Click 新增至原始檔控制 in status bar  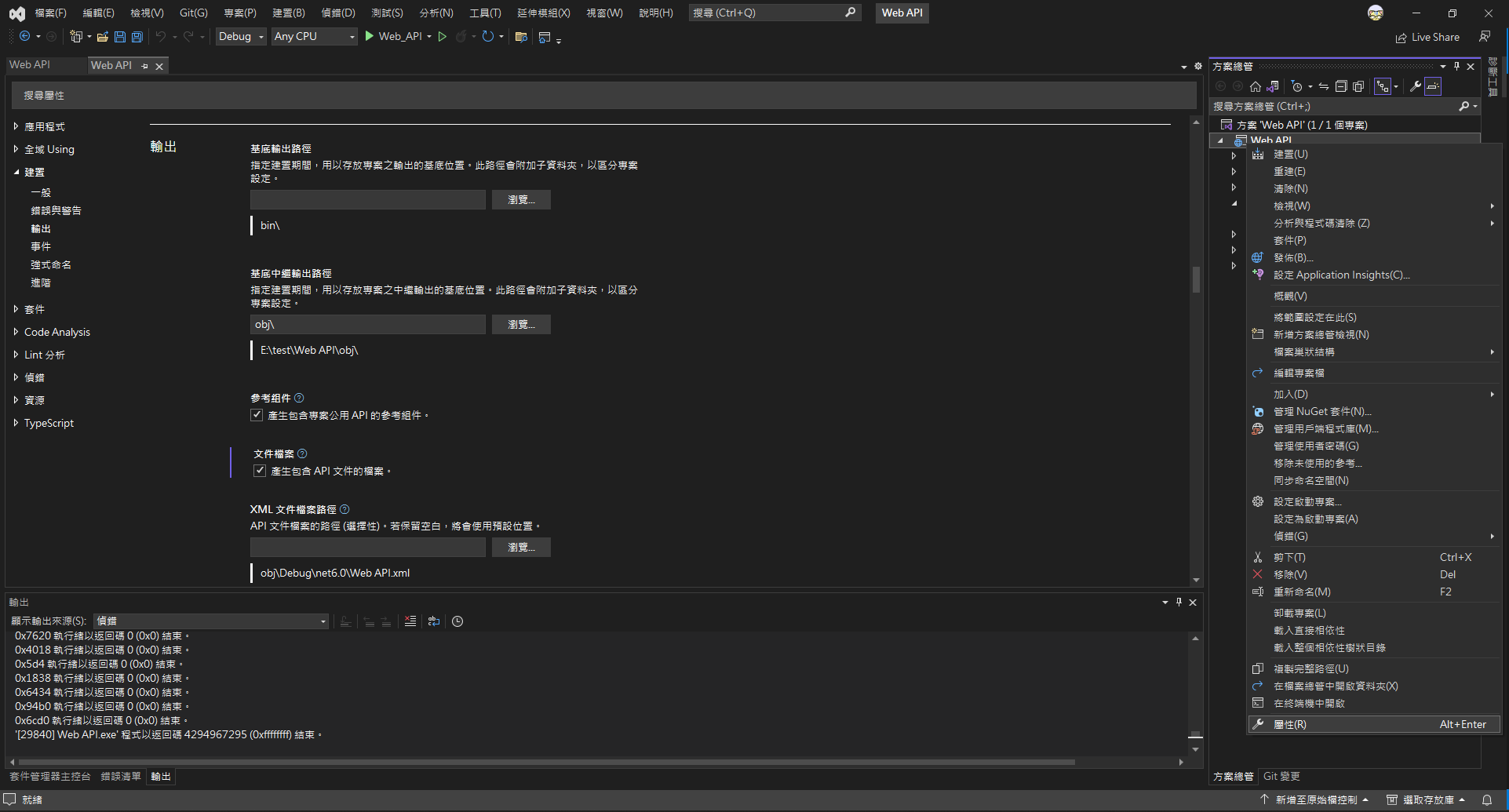click(1314, 799)
